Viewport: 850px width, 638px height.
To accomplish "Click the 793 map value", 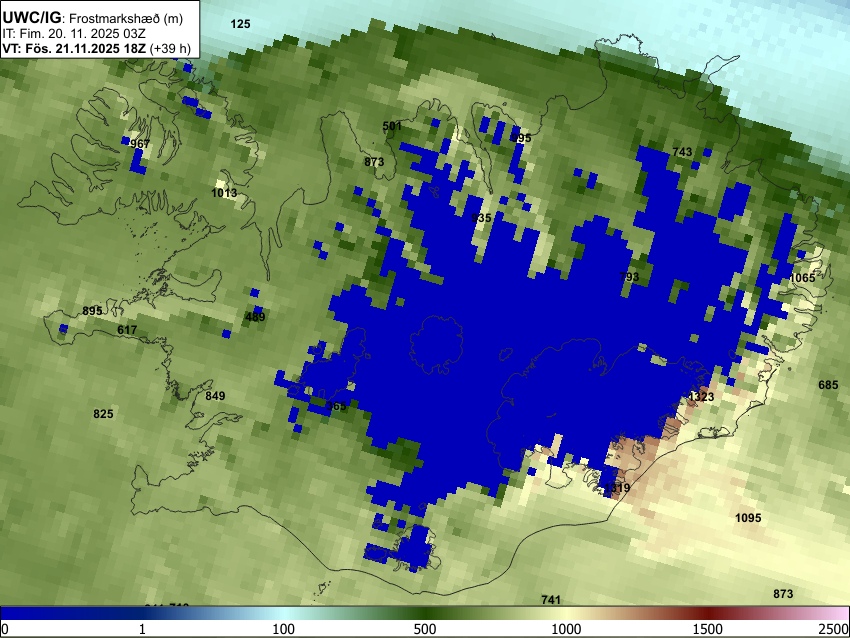I will point(629,277).
